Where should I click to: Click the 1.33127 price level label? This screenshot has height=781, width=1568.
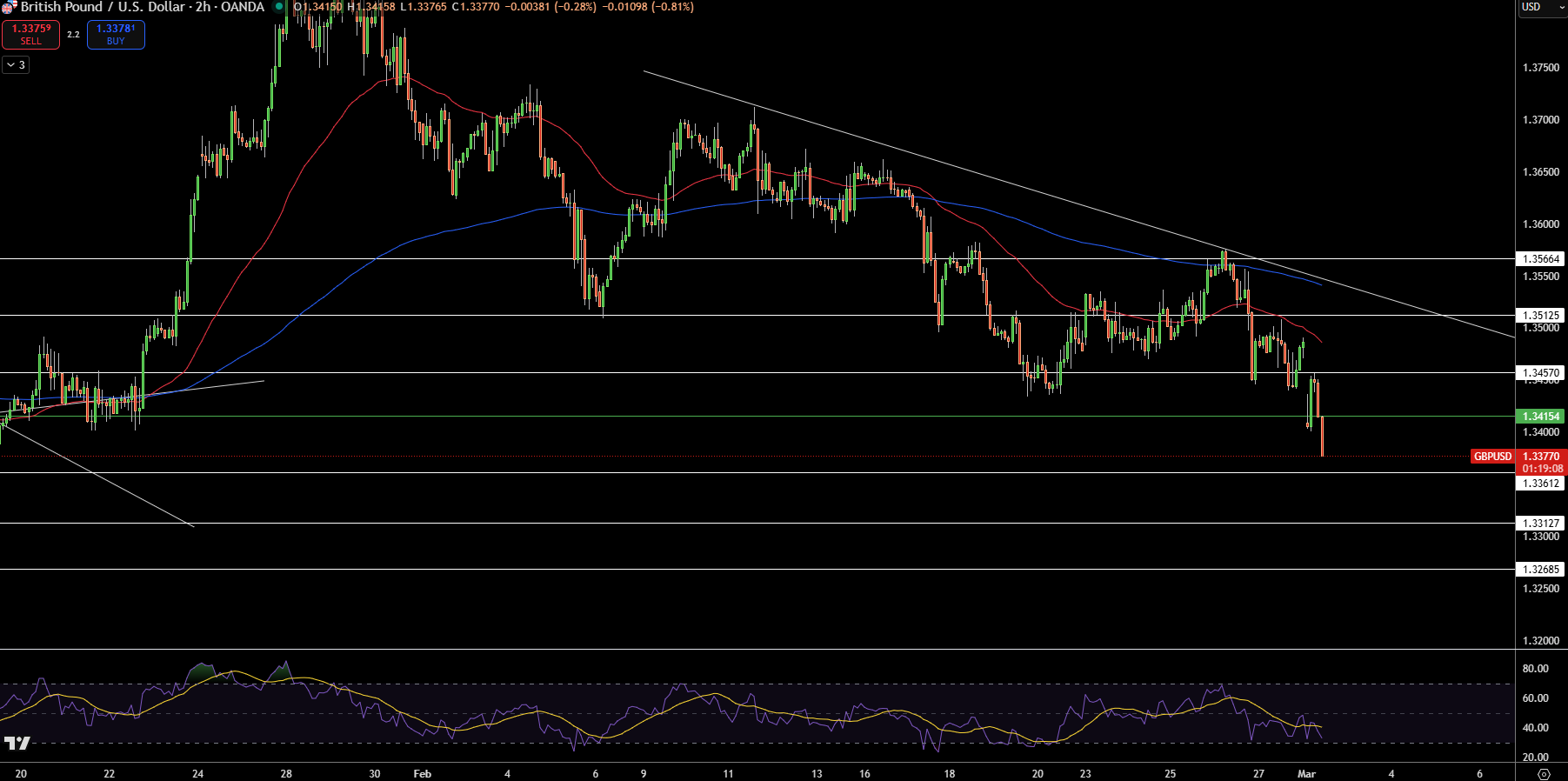click(x=1541, y=524)
